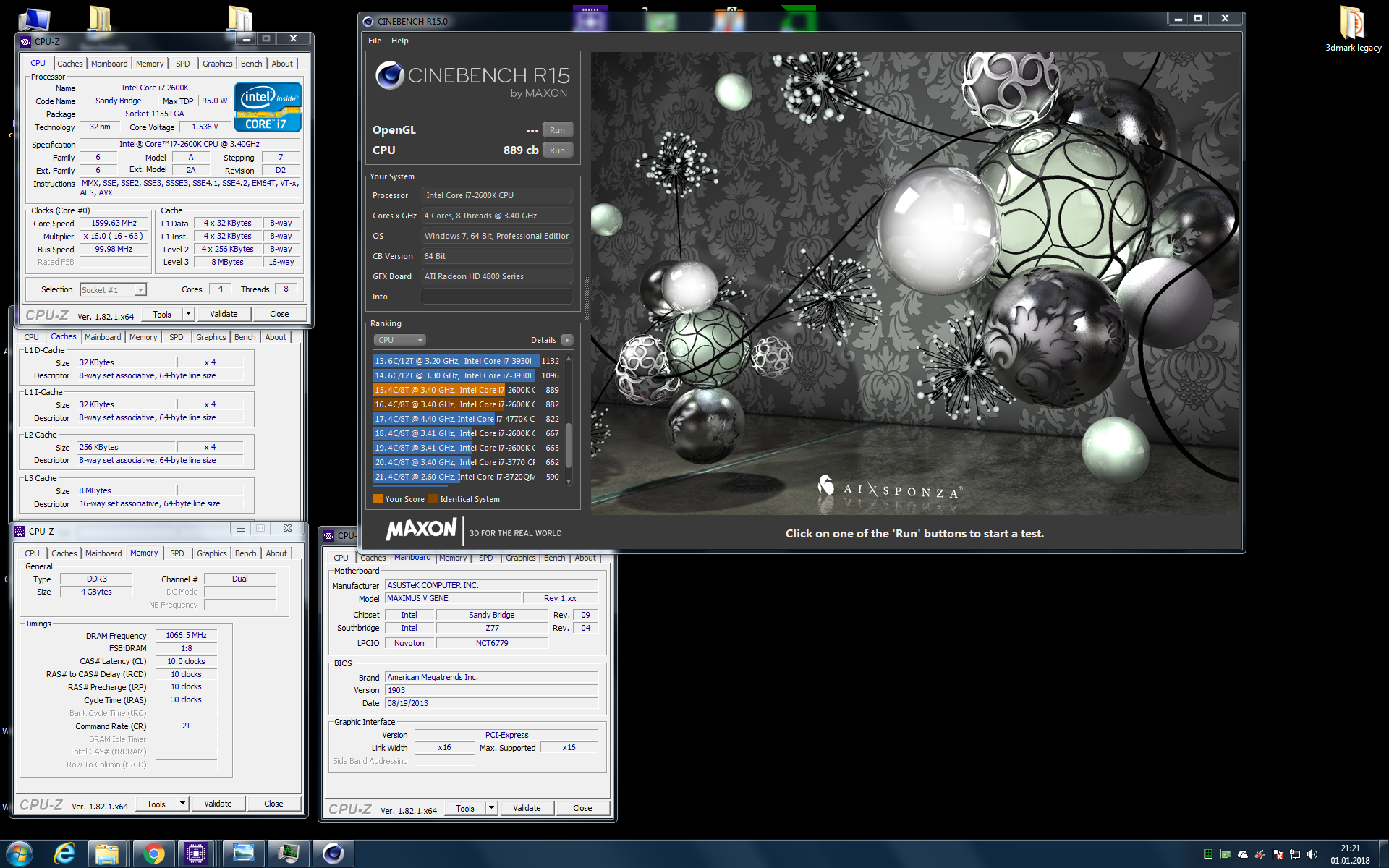Click the Cinebench title bar icon
The image size is (1389, 868).
[368, 21]
